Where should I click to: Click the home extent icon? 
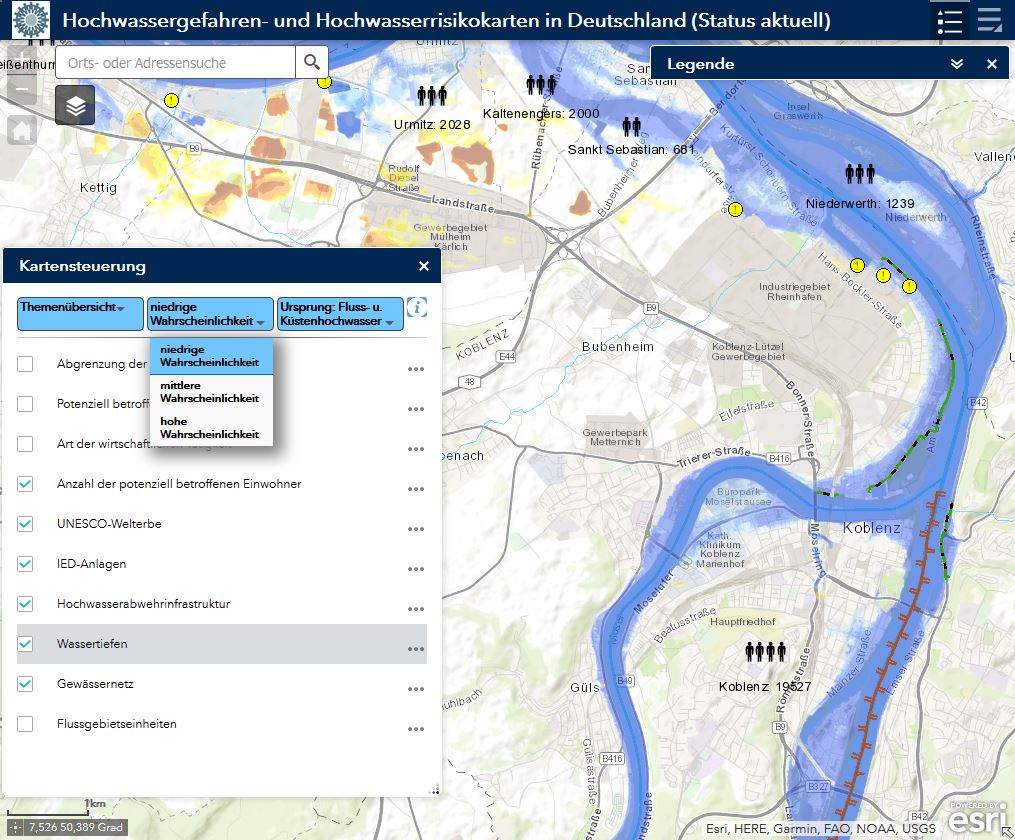click(x=22, y=130)
